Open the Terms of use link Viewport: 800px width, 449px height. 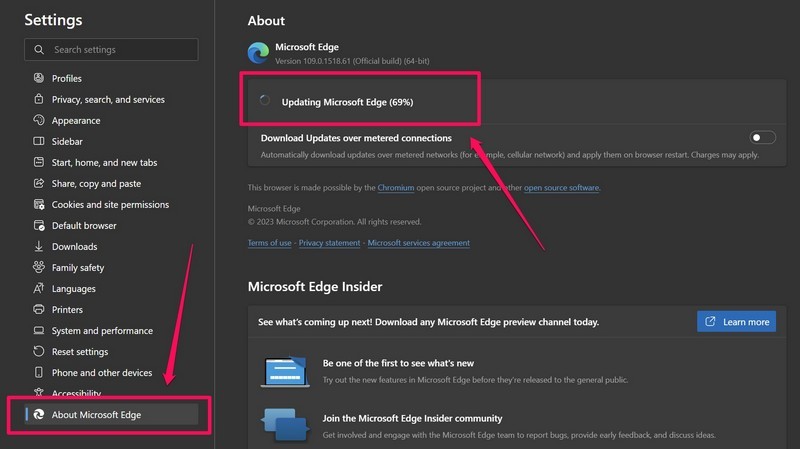tap(270, 243)
